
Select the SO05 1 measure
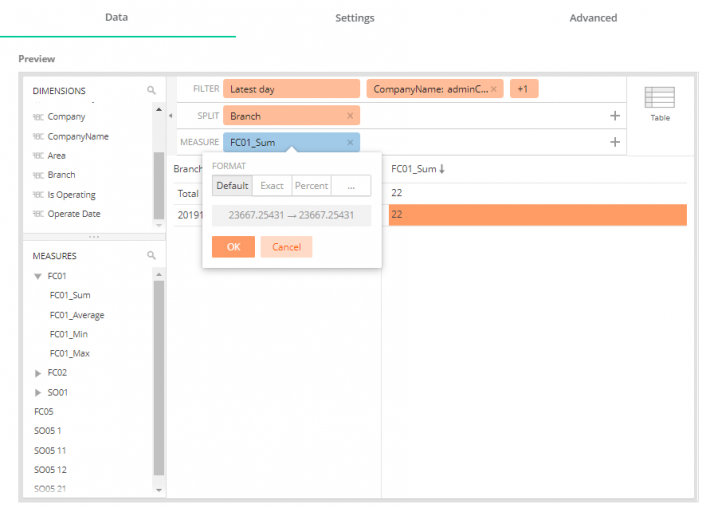click(x=48, y=431)
